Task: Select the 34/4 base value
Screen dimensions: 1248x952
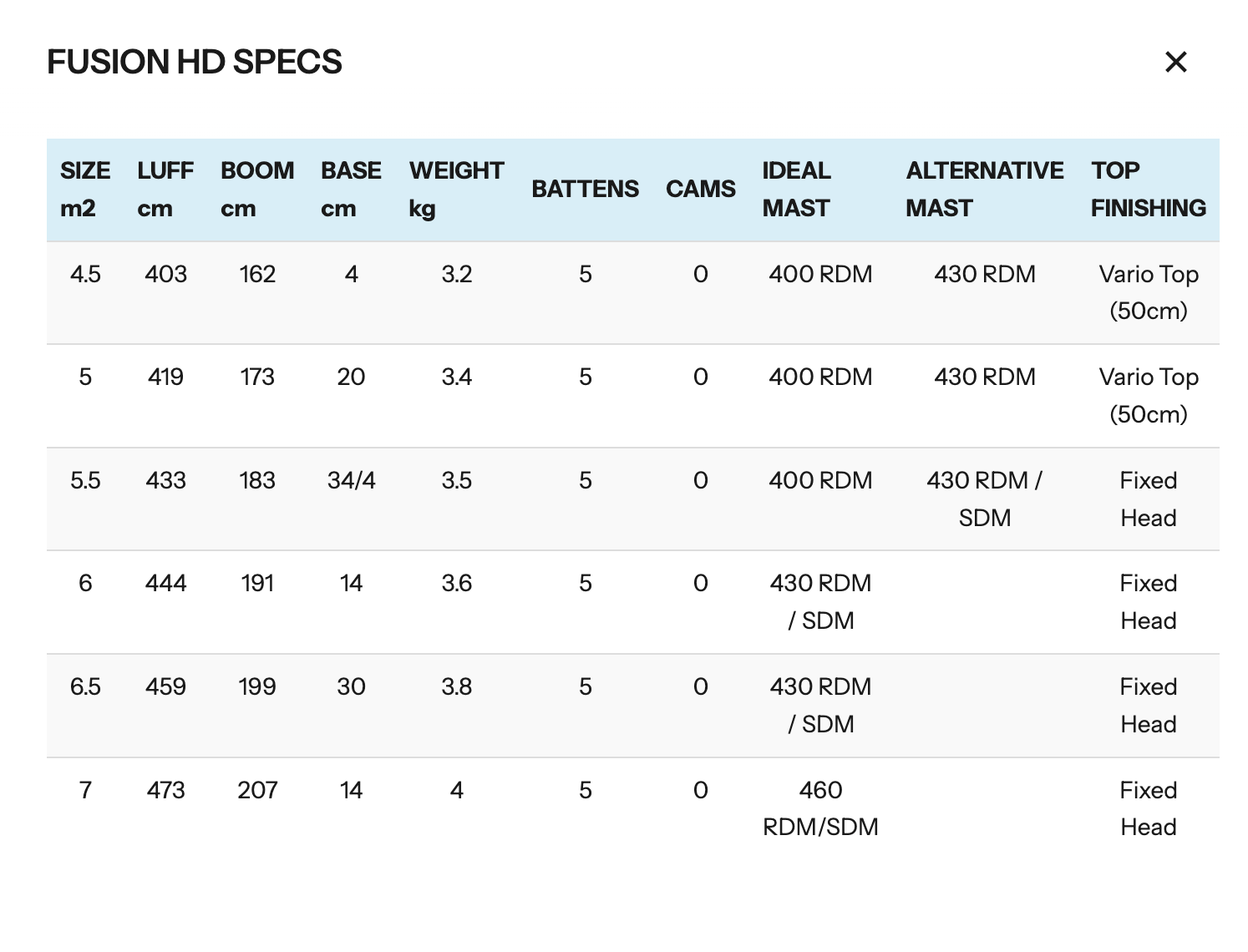Action: coord(351,480)
